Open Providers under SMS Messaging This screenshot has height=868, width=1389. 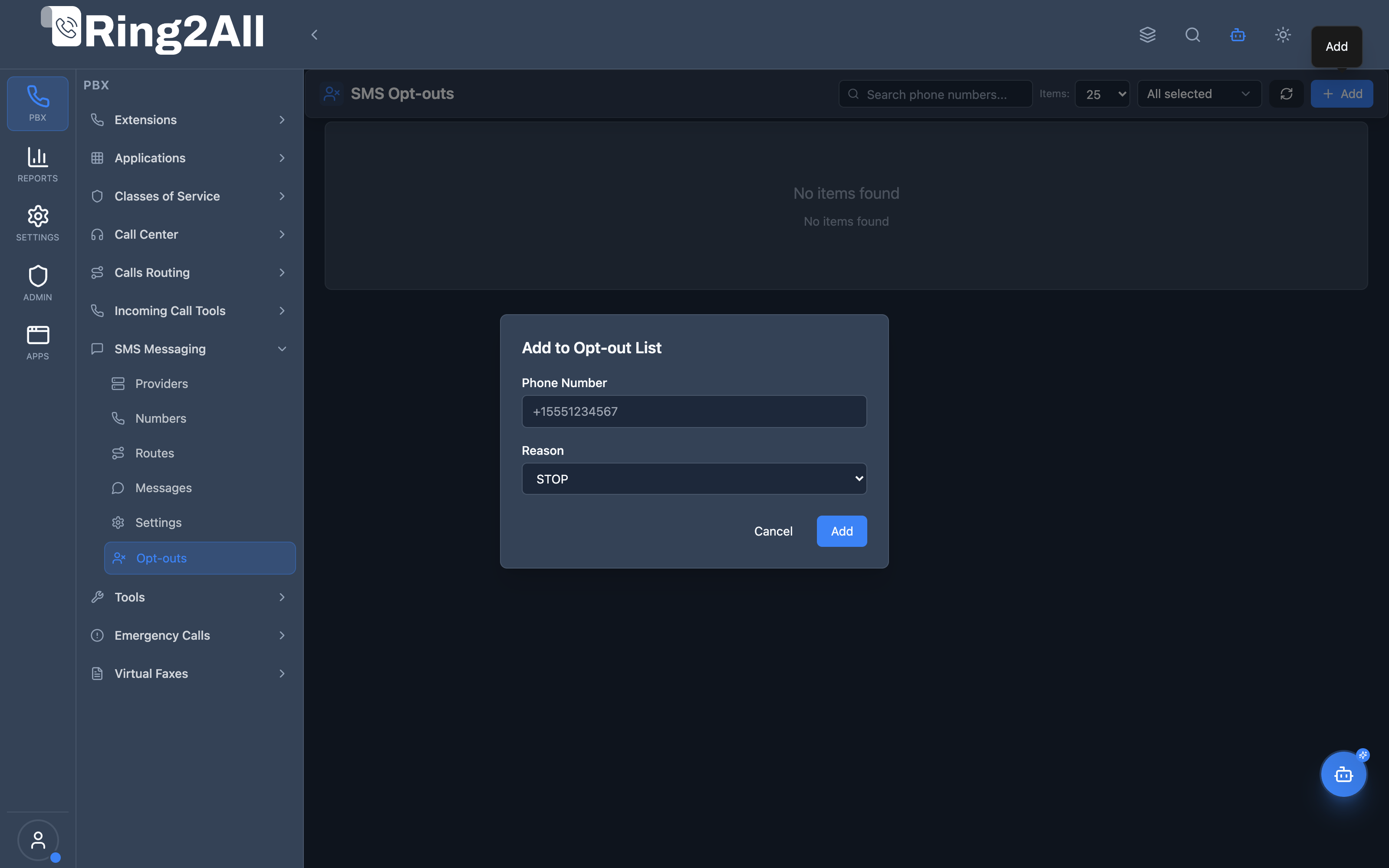point(200,384)
